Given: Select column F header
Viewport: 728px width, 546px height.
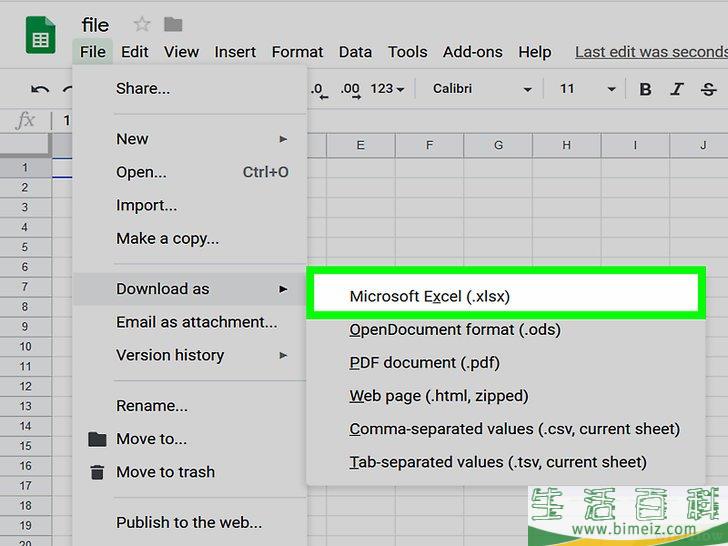Looking at the screenshot, I should pos(429,145).
